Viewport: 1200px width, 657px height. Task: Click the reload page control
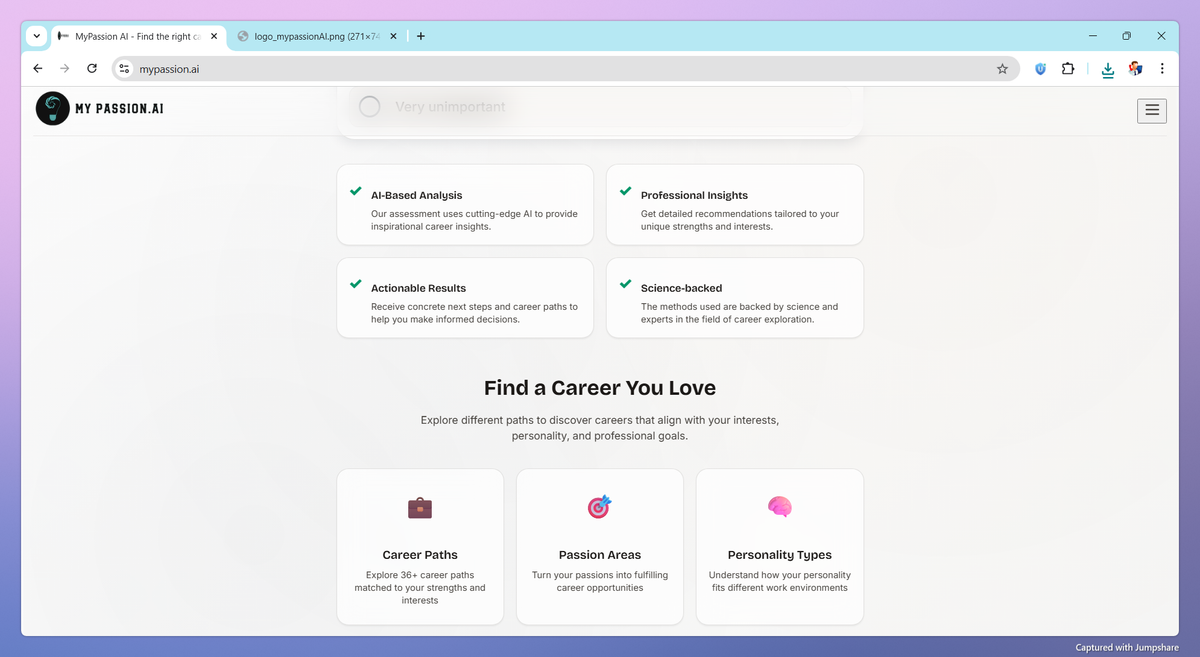click(x=91, y=69)
